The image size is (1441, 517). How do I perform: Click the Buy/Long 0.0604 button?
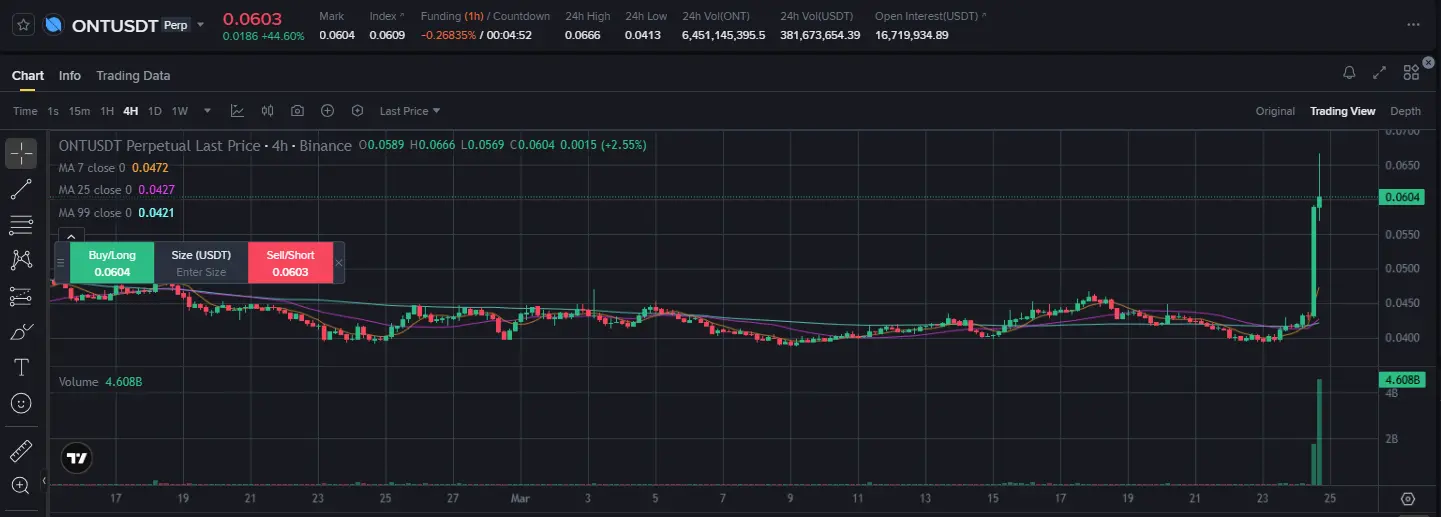[112, 263]
